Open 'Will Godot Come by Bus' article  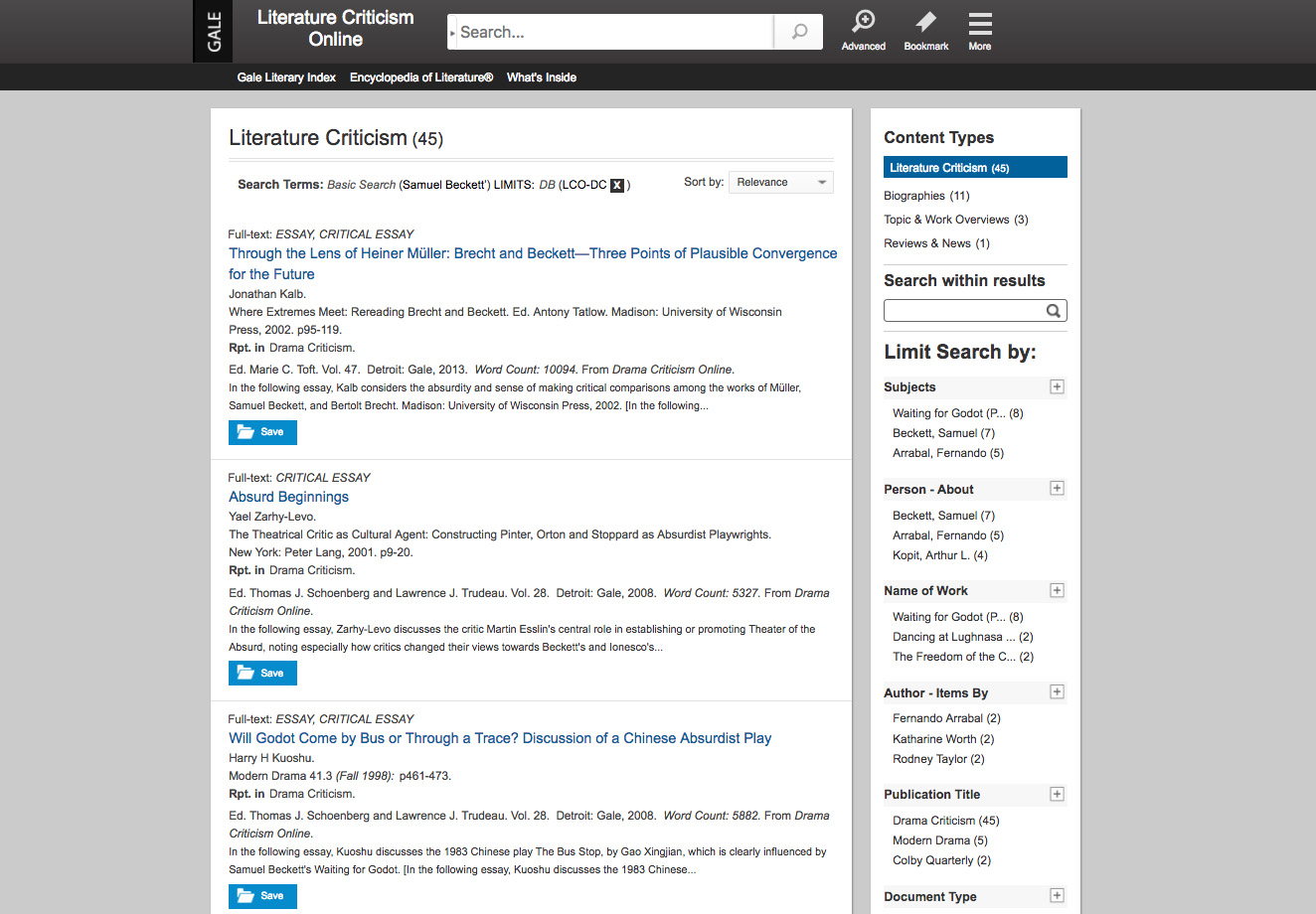click(x=500, y=738)
